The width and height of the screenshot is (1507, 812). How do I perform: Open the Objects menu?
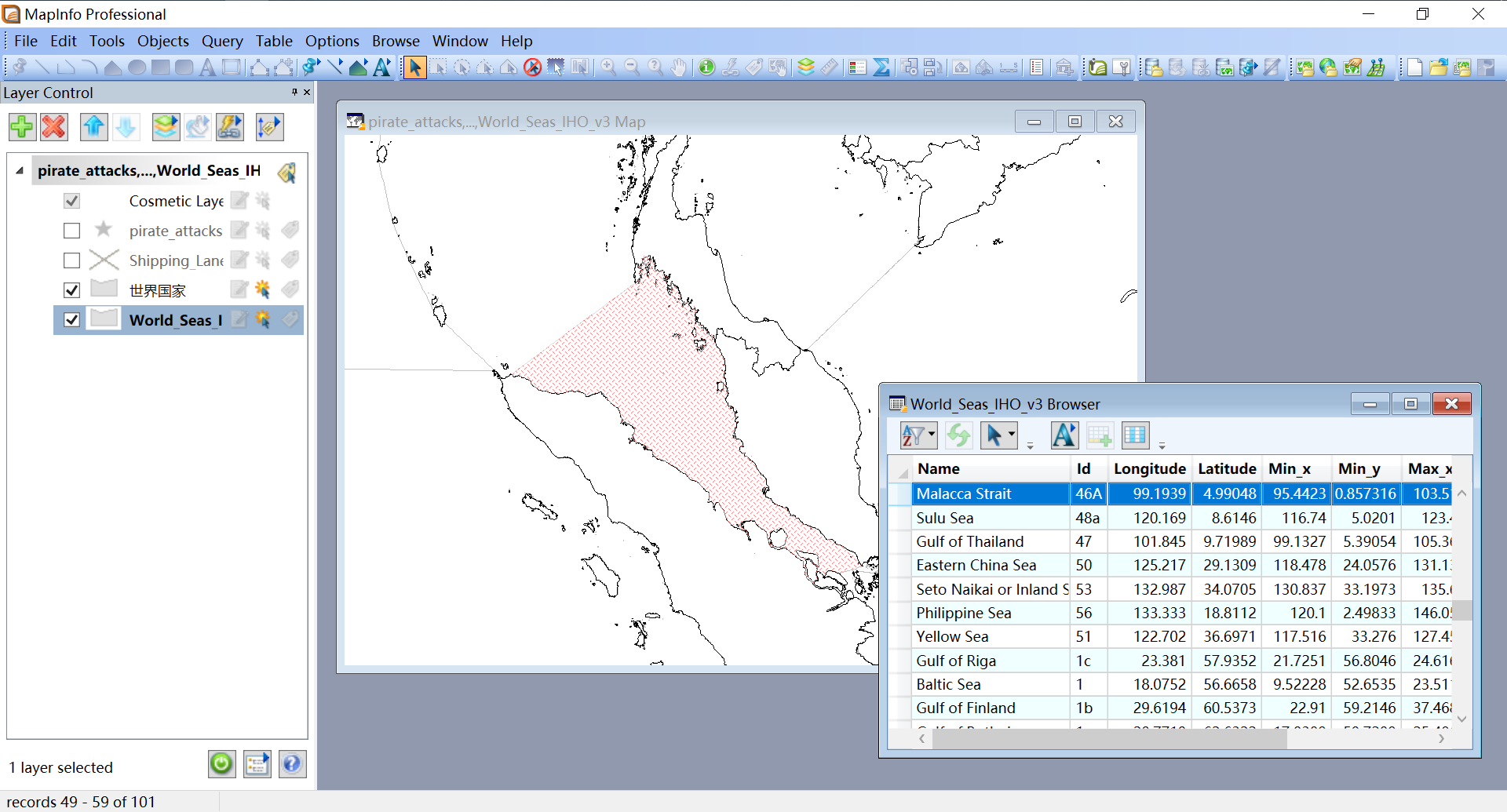(x=163, y=41)
